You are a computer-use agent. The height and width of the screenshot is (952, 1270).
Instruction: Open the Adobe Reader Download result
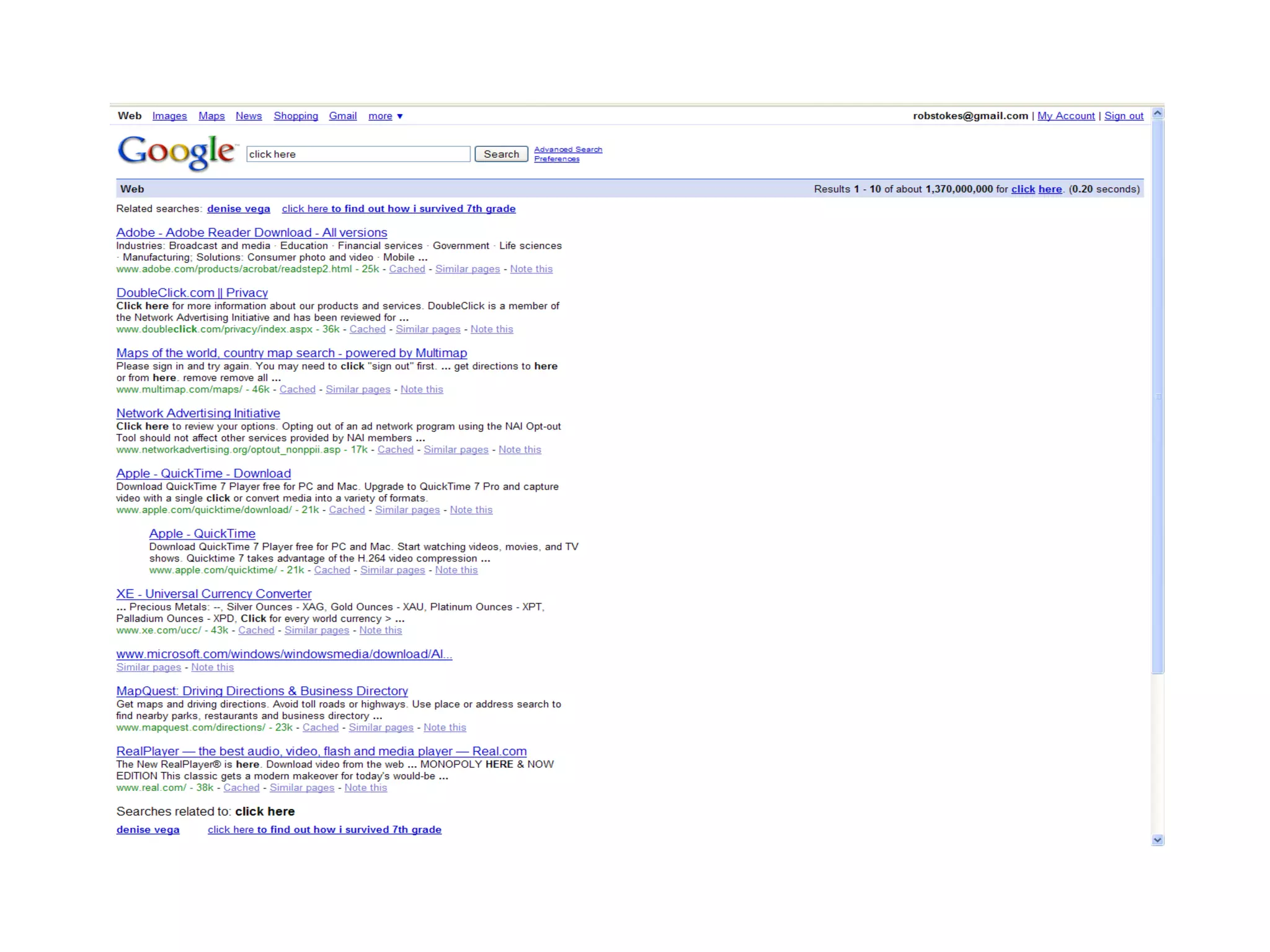tap(252, 232)
